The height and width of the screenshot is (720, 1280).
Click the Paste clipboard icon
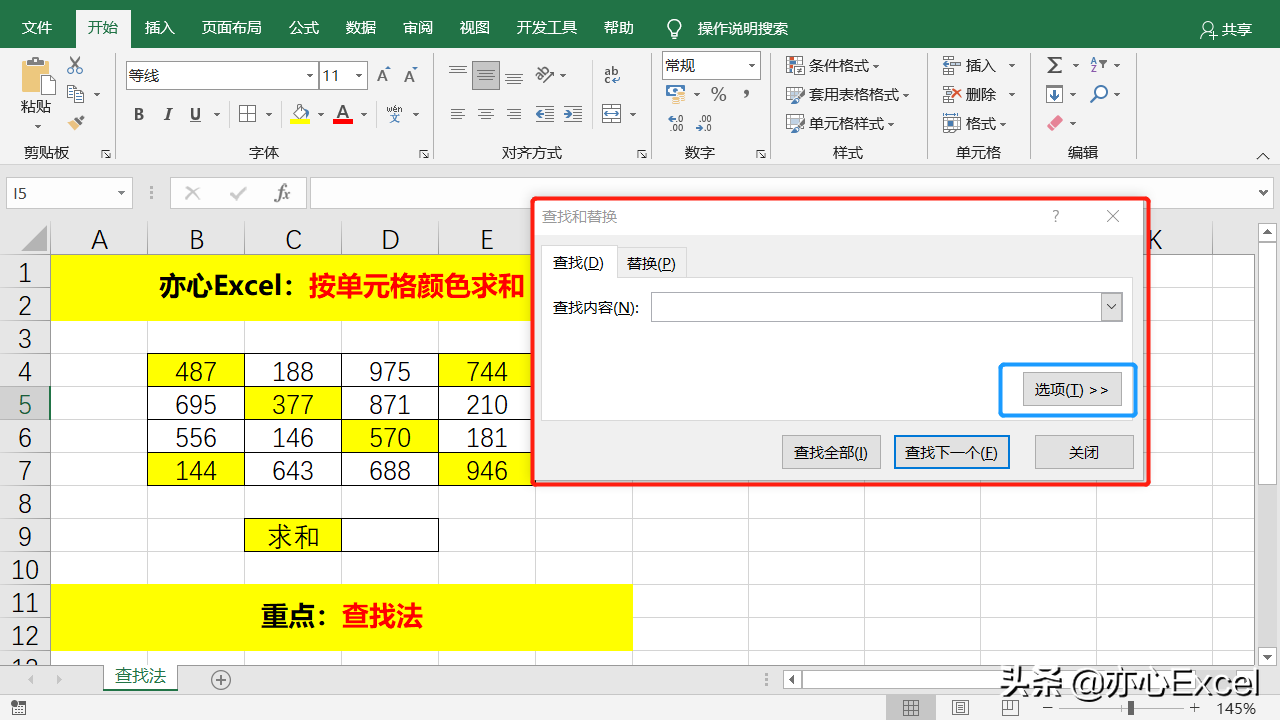[x=36, y=76]
